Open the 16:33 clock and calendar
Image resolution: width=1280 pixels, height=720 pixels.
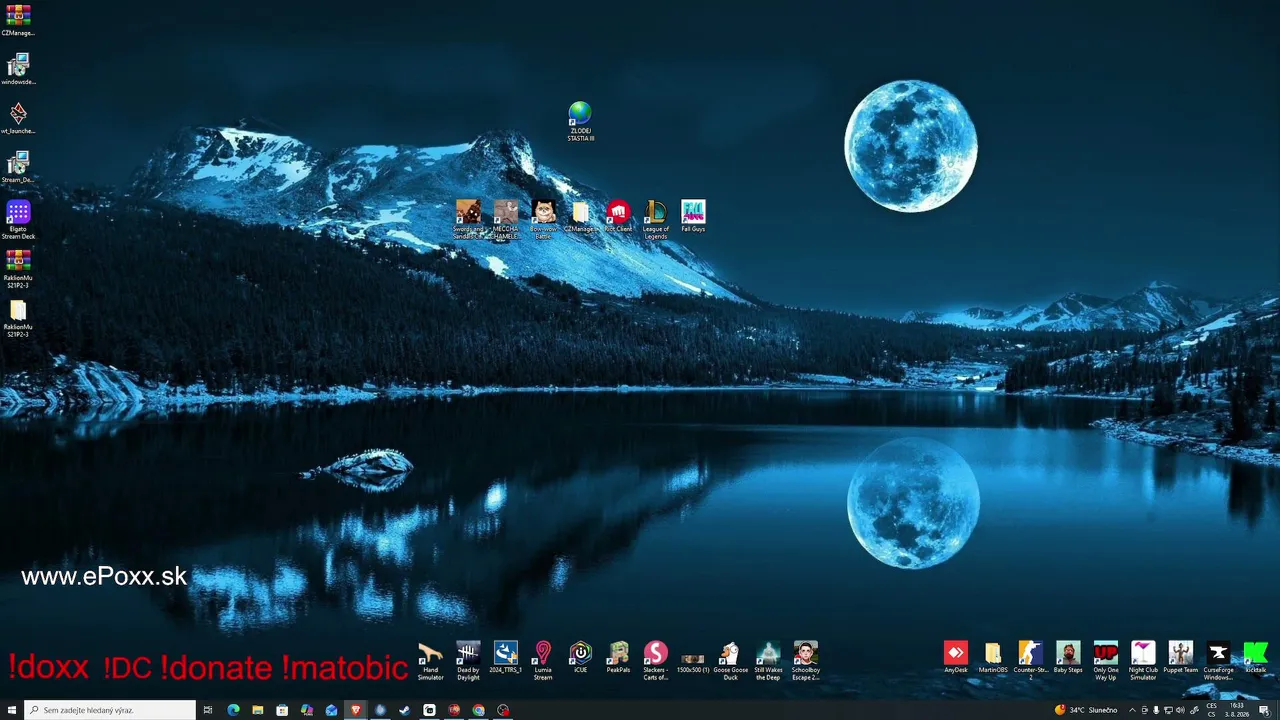pos(1237,710)
